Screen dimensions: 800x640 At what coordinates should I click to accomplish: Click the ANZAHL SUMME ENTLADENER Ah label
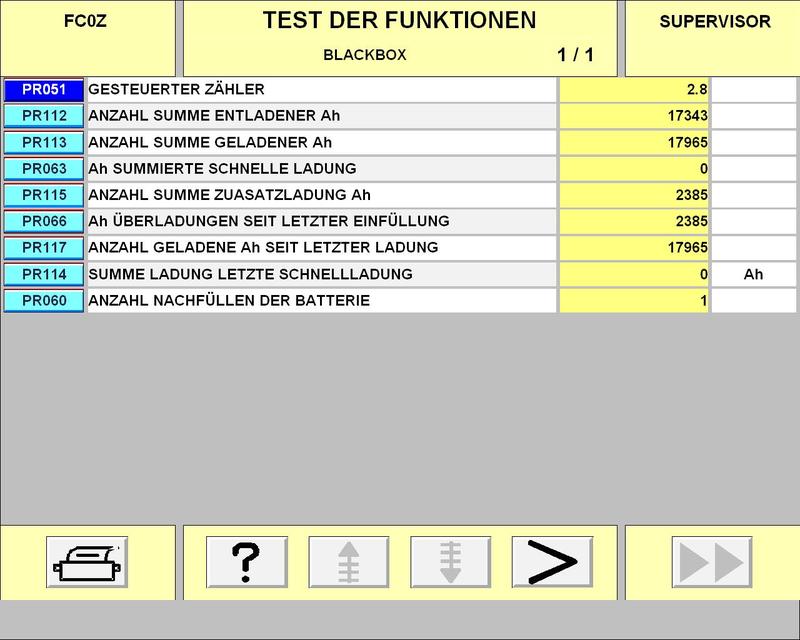(x=320, y=116)
